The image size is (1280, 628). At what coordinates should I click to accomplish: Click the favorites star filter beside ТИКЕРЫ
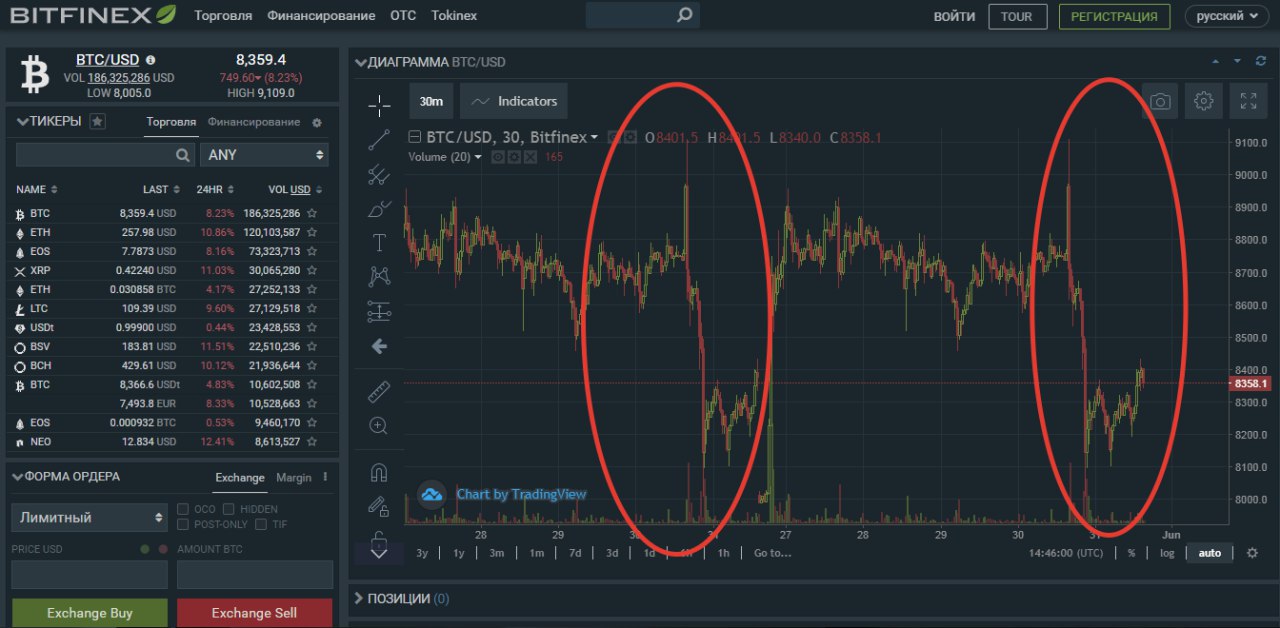tap(97, 121)
